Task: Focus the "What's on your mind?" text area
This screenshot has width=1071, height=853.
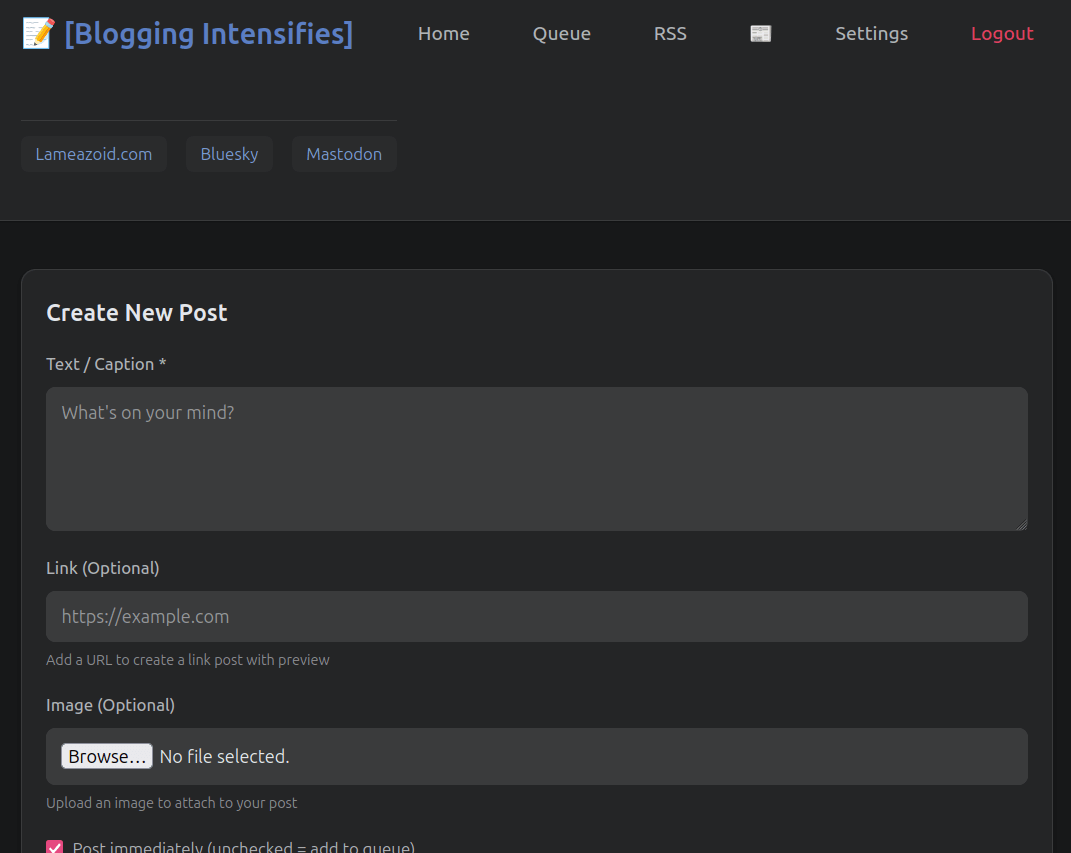Action: pyautogui.click(x=536, y=458)
